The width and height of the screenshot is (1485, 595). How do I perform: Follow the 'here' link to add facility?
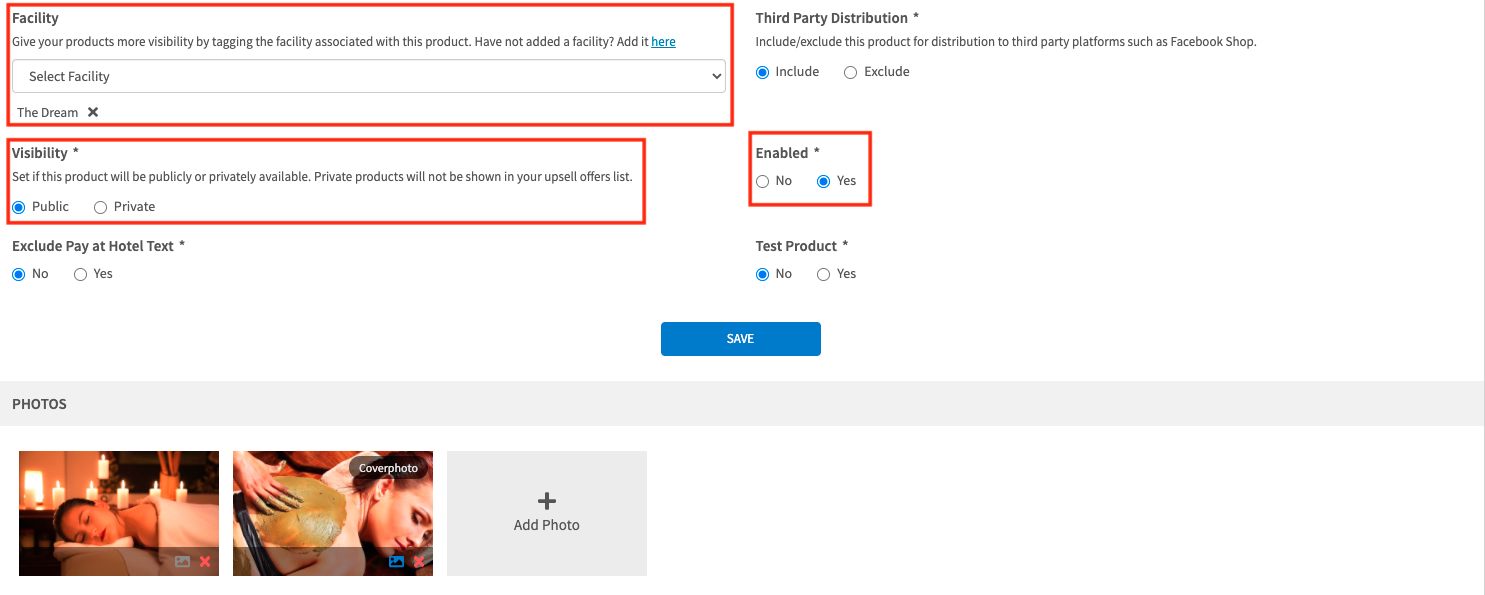[663, 42]
